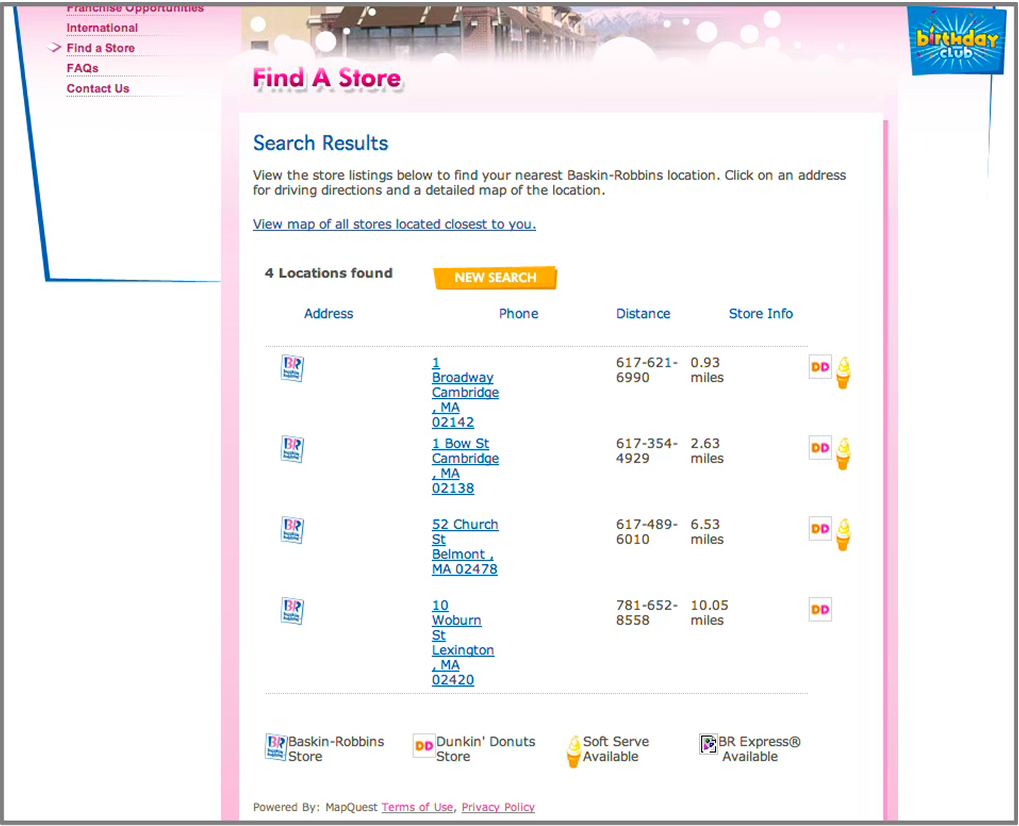The width and height of the screenshot is (1019, 826).
Task: Click the BR Express Available legend icon
Action: [x=708, y=744]
